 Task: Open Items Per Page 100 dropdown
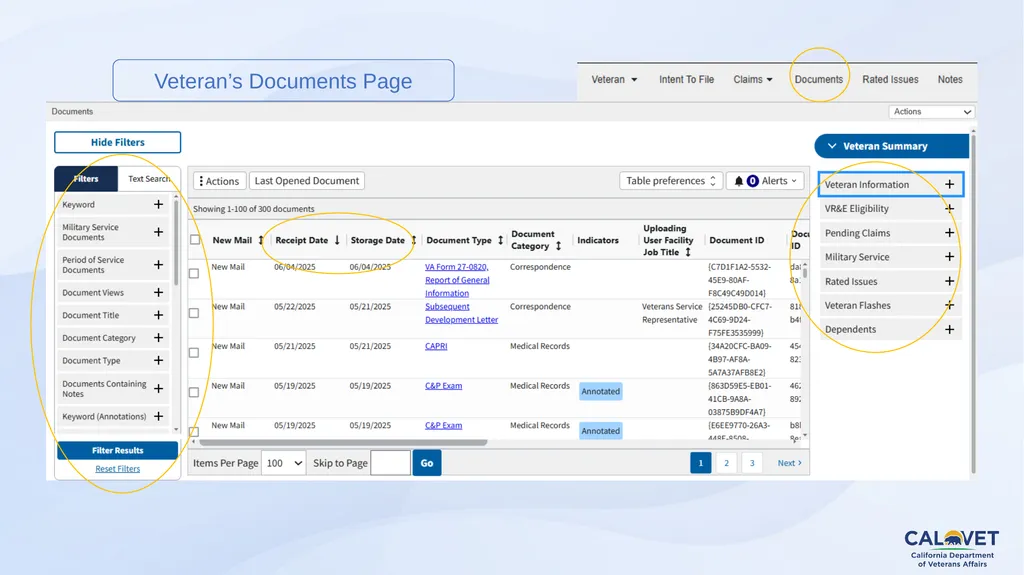coord(283,463)
